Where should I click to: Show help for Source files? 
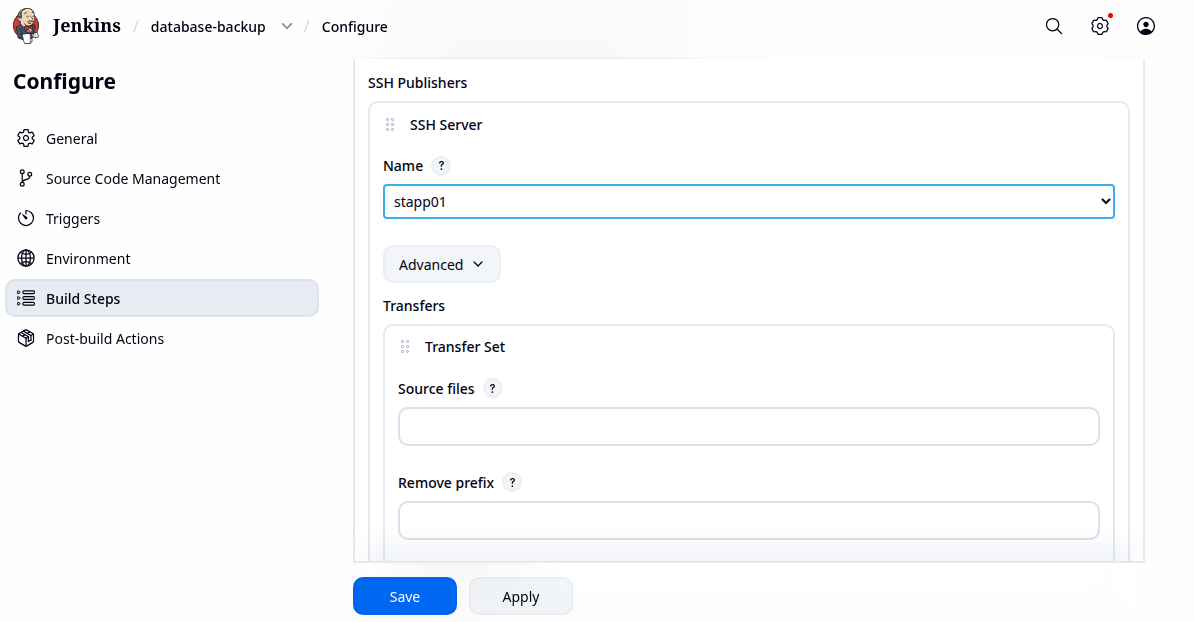[x=493, y=388]
